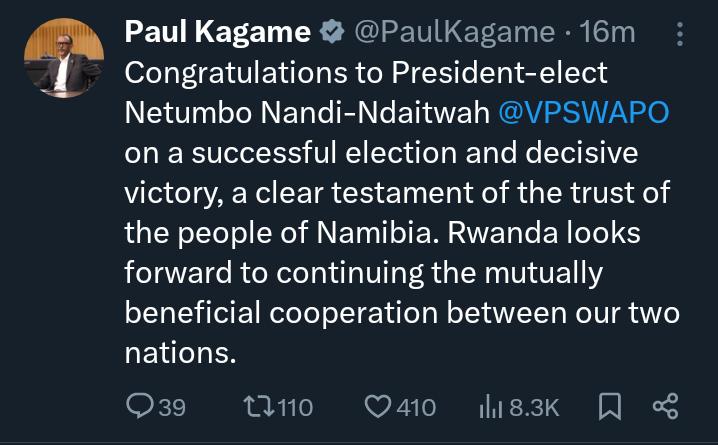Click the like count 410

[414, 407]
